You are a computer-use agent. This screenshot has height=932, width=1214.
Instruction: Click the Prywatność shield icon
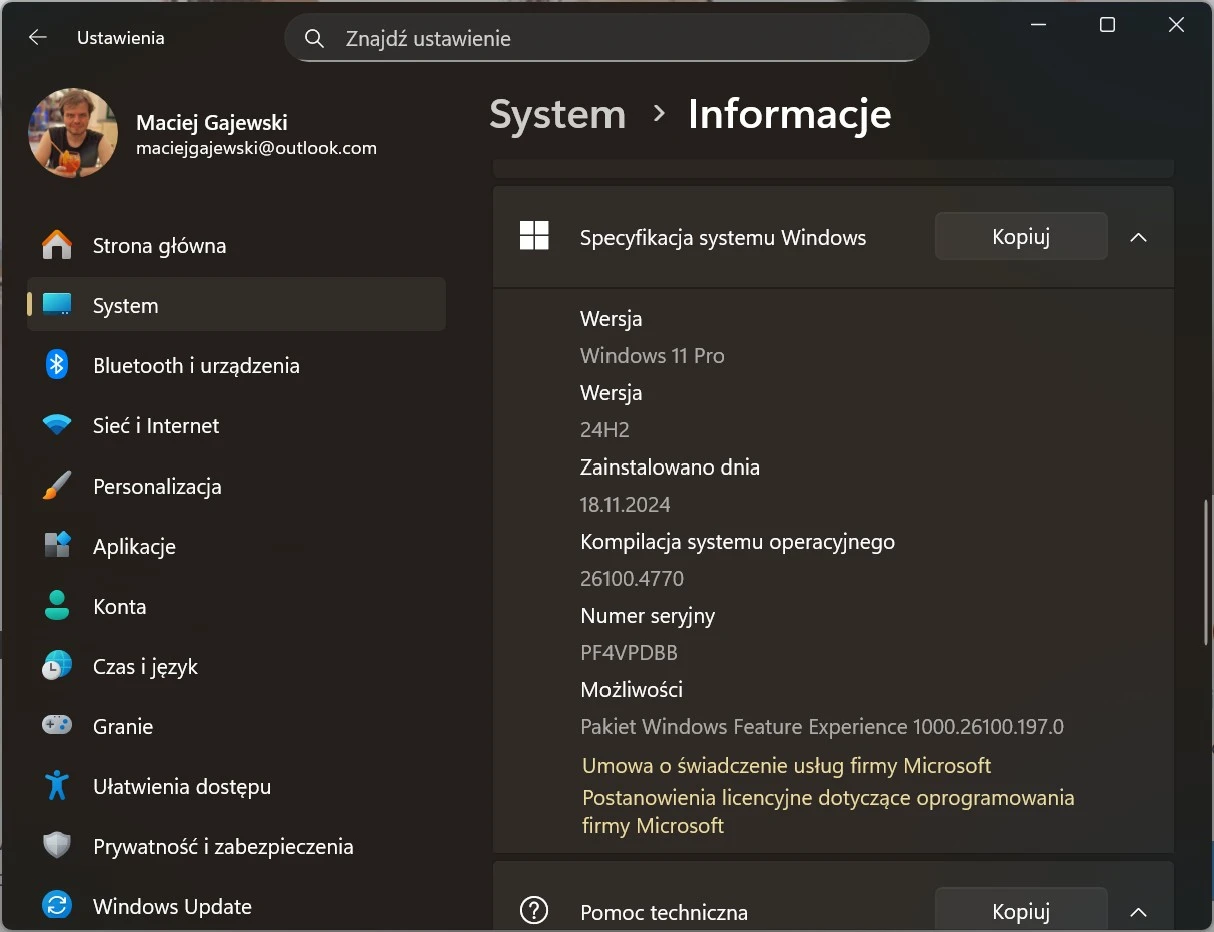(x=57, y=846)
